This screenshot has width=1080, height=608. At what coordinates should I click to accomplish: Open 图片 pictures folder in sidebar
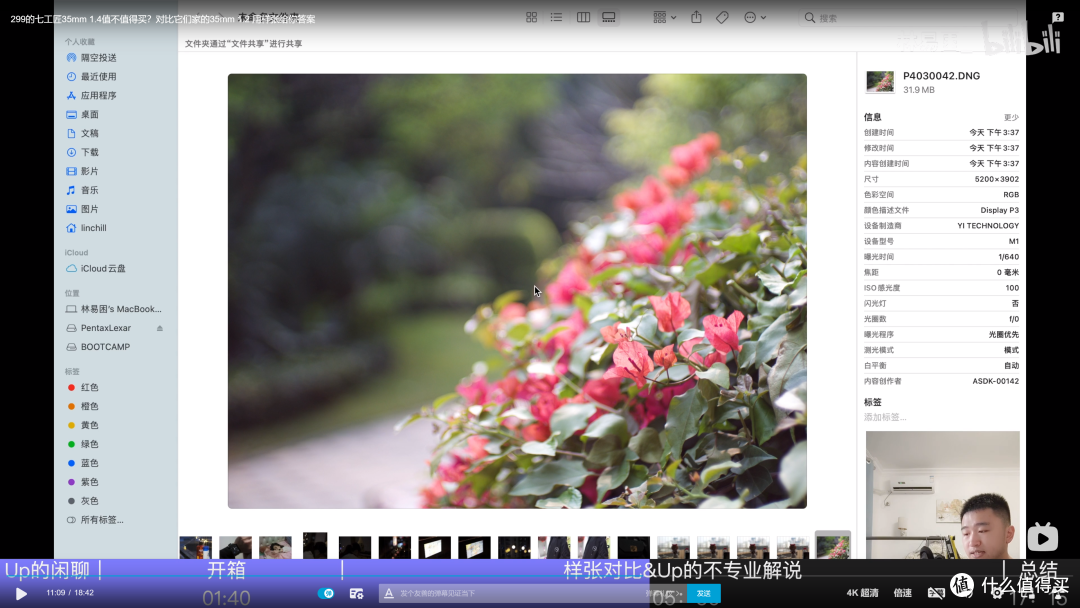83,209
